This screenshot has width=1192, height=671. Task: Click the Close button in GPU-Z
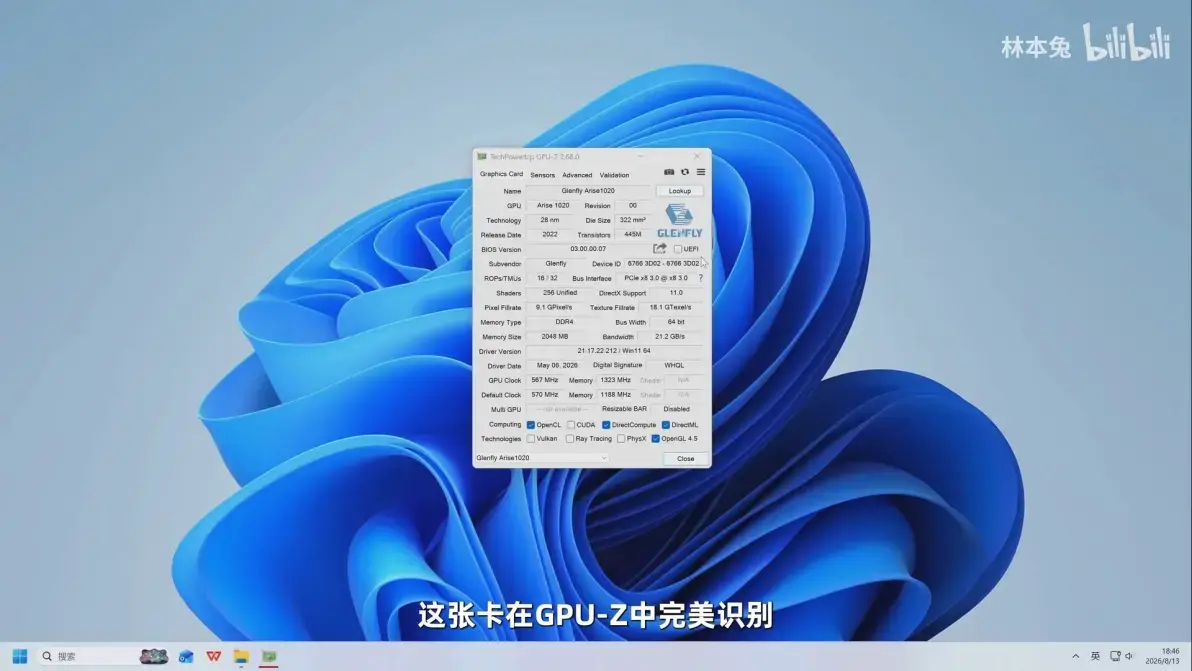coord(685,458)
